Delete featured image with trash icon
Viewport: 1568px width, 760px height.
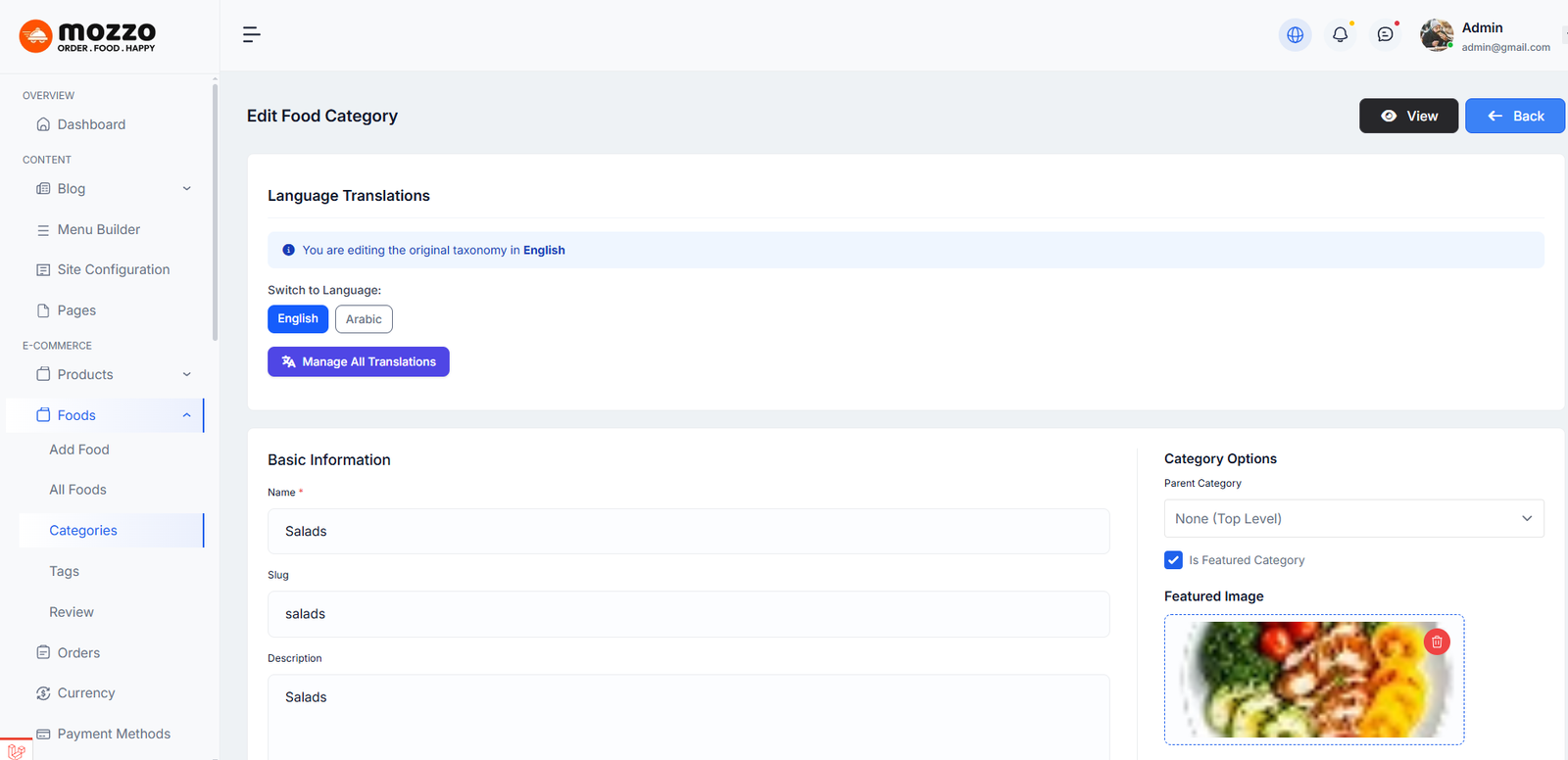[1437, 641]
